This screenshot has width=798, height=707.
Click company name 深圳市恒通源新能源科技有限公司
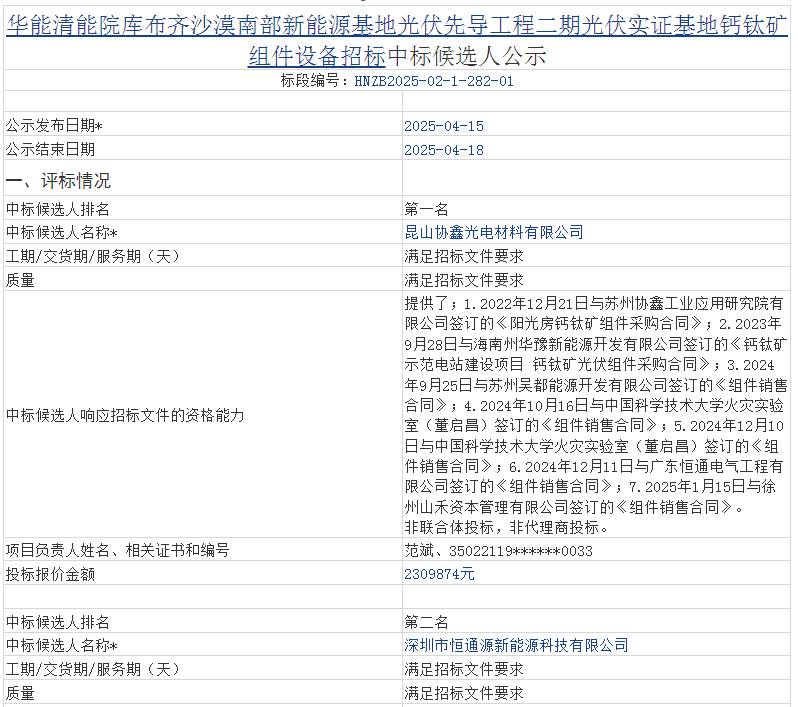coord(516,645)
